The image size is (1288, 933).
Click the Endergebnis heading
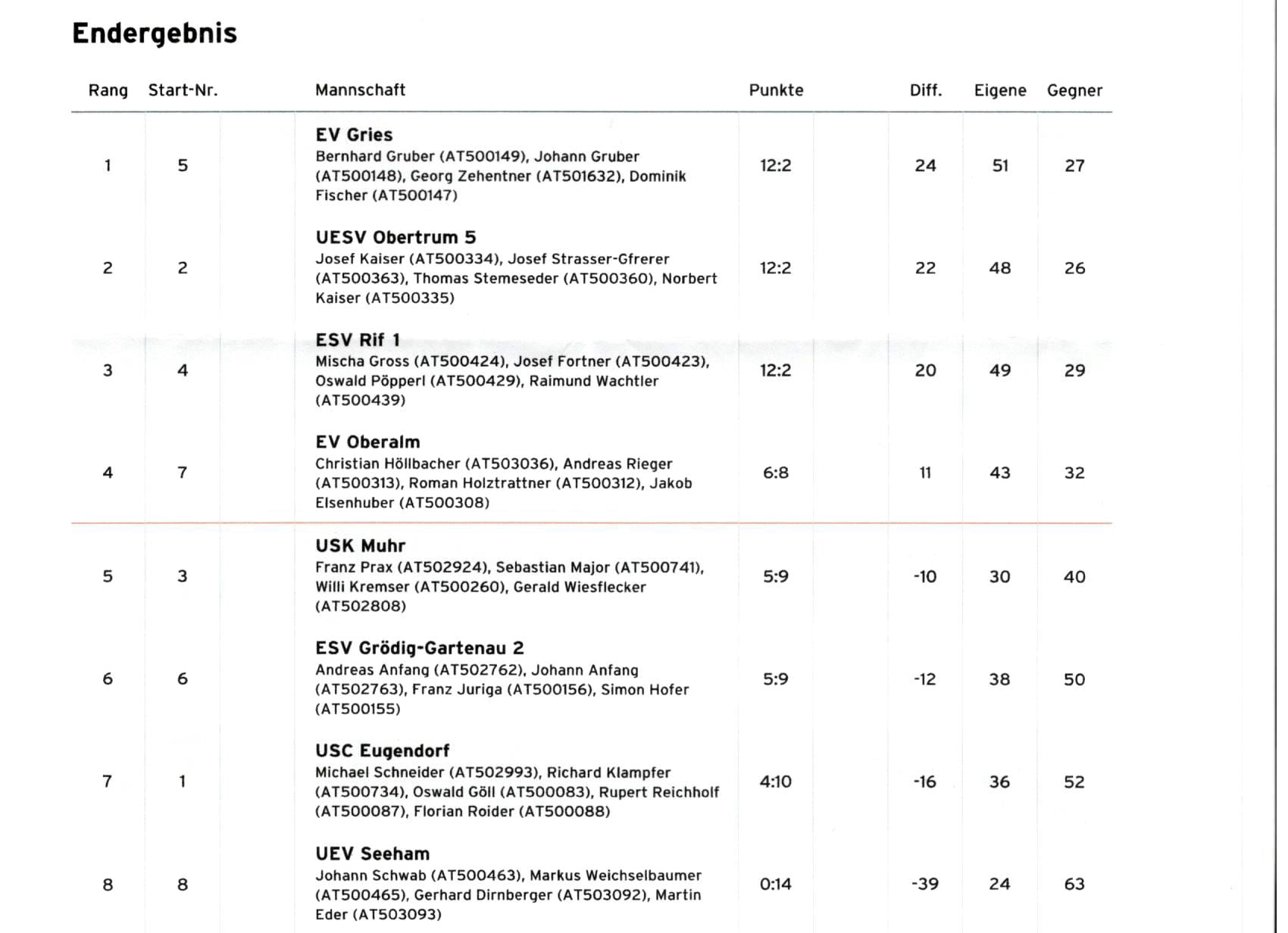(155, 33)
